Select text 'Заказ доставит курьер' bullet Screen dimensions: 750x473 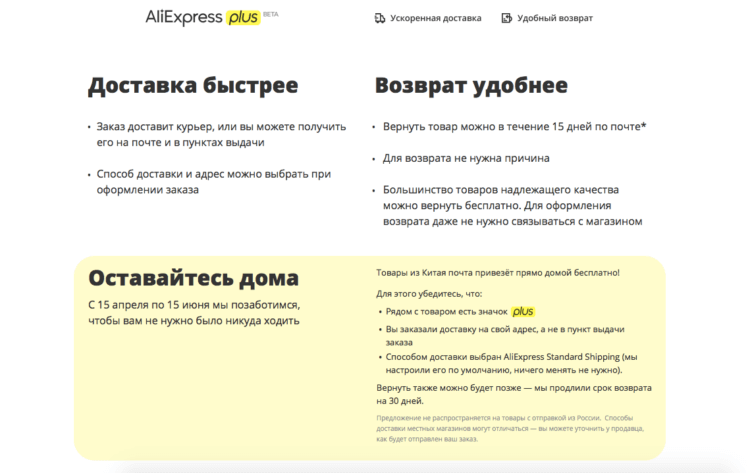point(221,134)
